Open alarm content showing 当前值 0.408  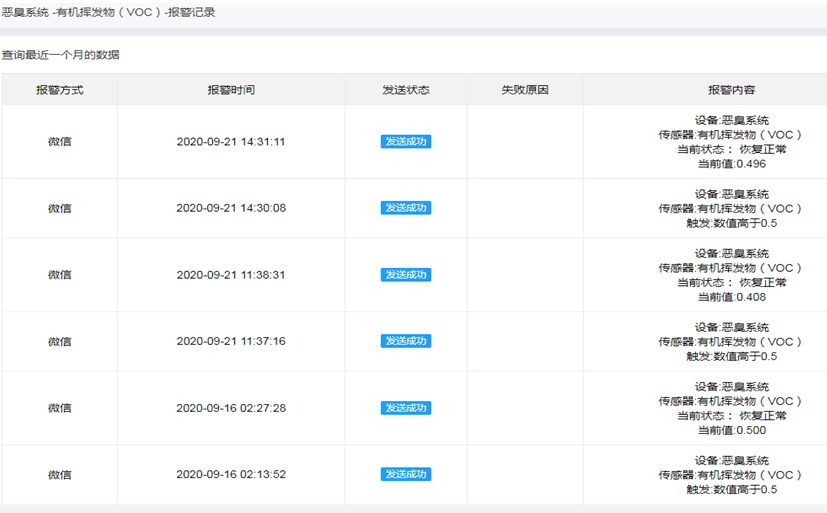click(x=731, y=275)
